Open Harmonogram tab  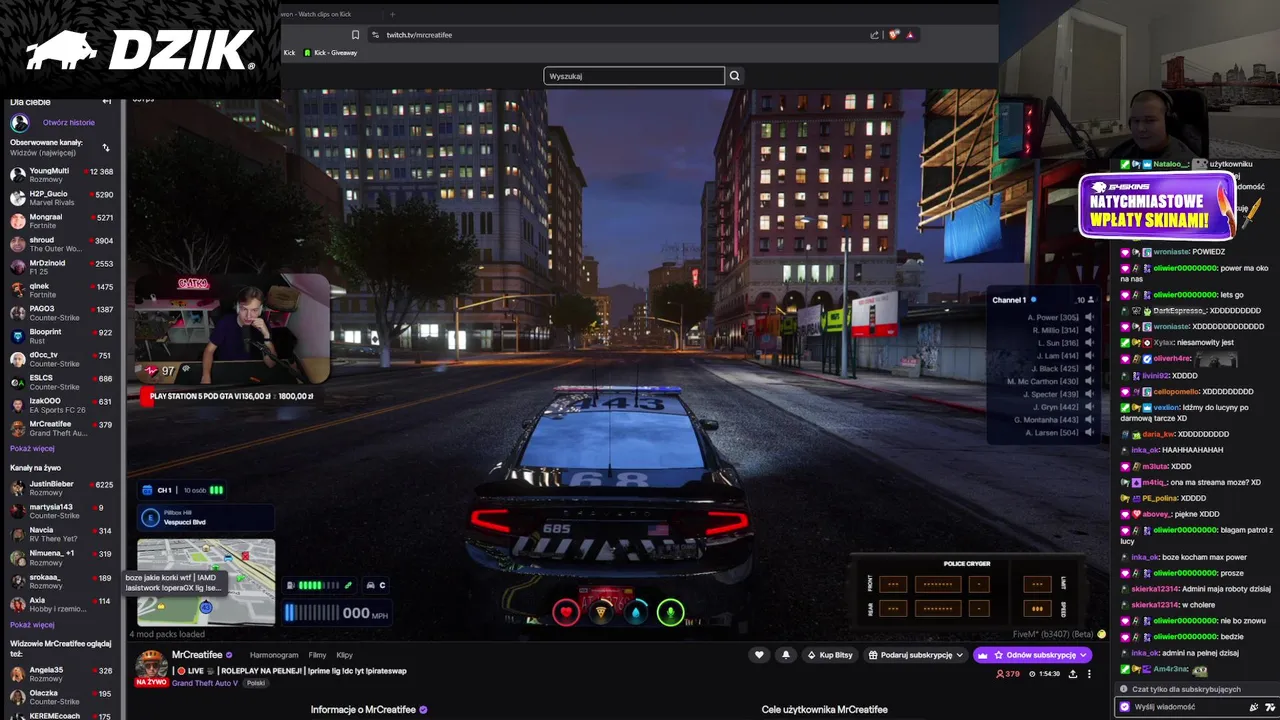point(273,655)
